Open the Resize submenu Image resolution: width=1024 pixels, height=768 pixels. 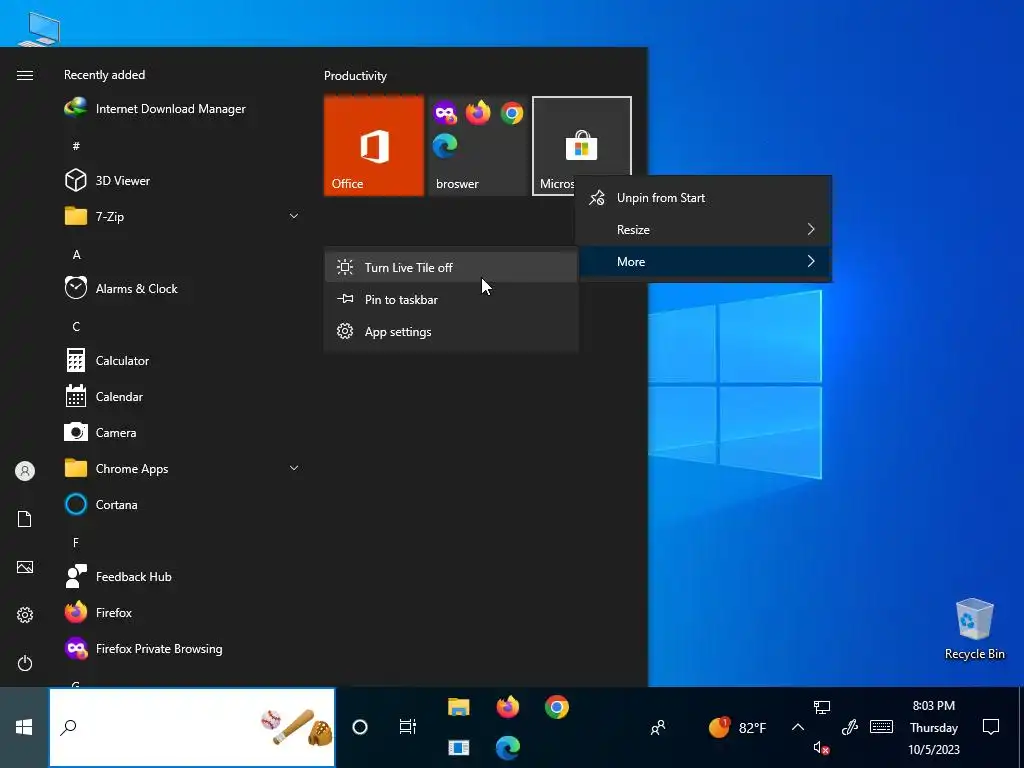pos(705,229)
